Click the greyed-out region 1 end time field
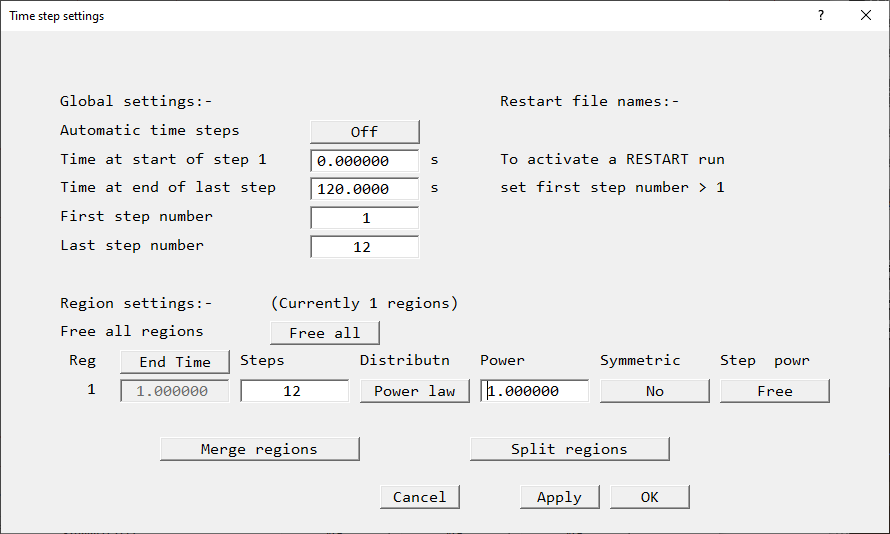The width and height of the screenshot is (890, 534). coord(175,391)
